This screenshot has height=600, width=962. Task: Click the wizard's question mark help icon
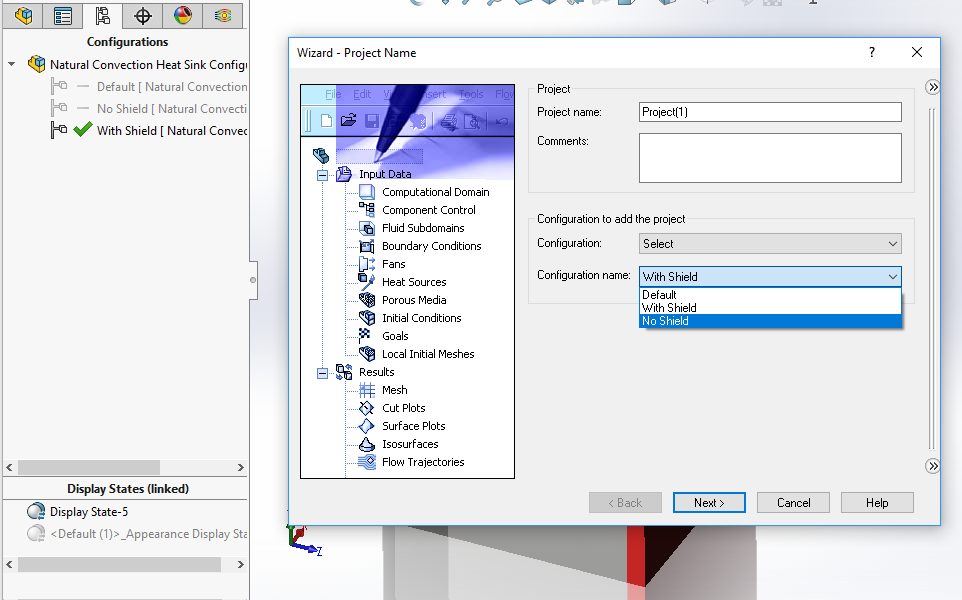tap(871, 52)
